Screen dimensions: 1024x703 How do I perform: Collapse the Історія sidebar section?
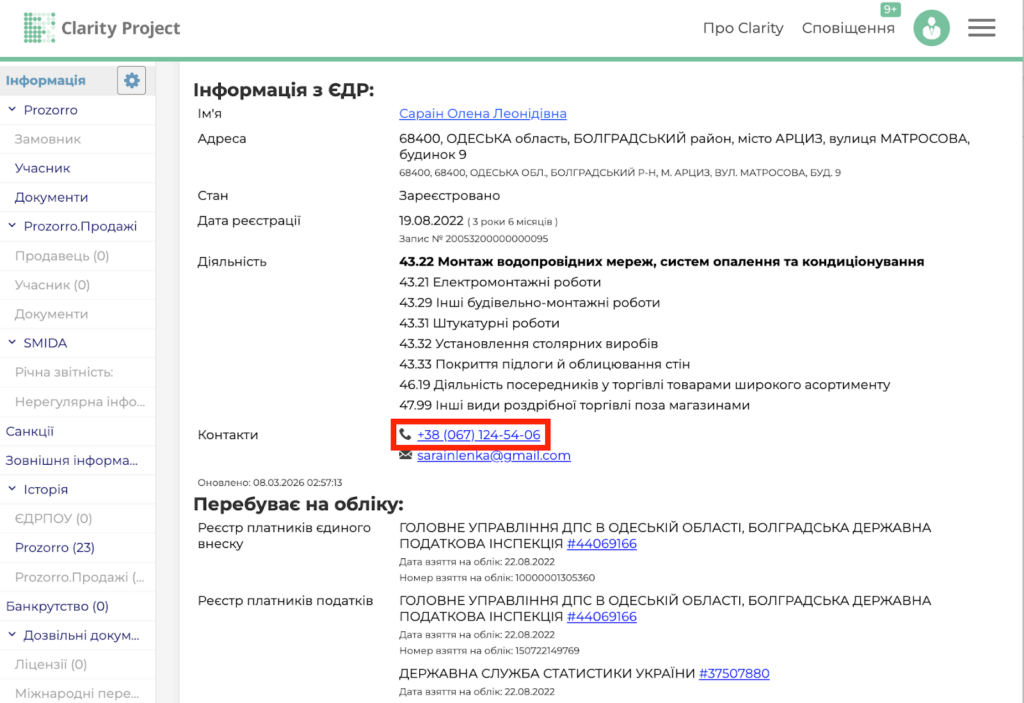pyautogui.click(x=13, y=489)
